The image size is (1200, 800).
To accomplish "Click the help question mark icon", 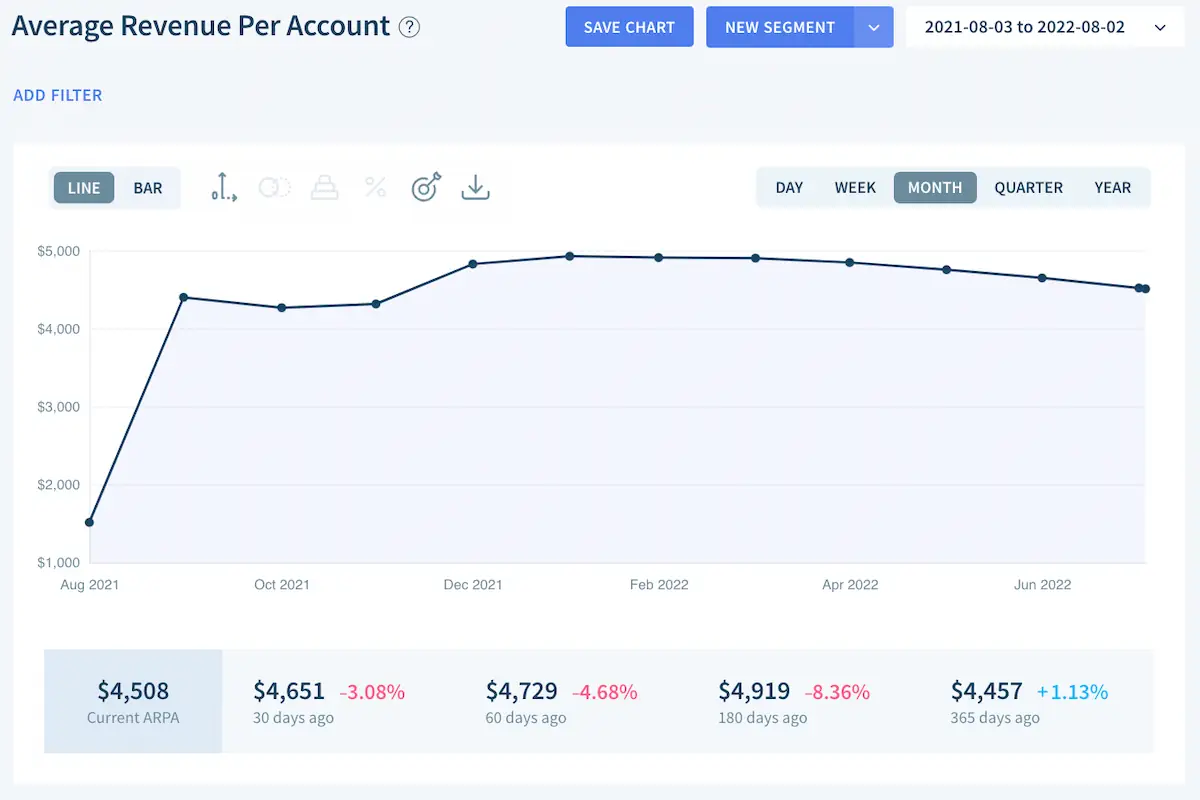I will coord(409,27).
